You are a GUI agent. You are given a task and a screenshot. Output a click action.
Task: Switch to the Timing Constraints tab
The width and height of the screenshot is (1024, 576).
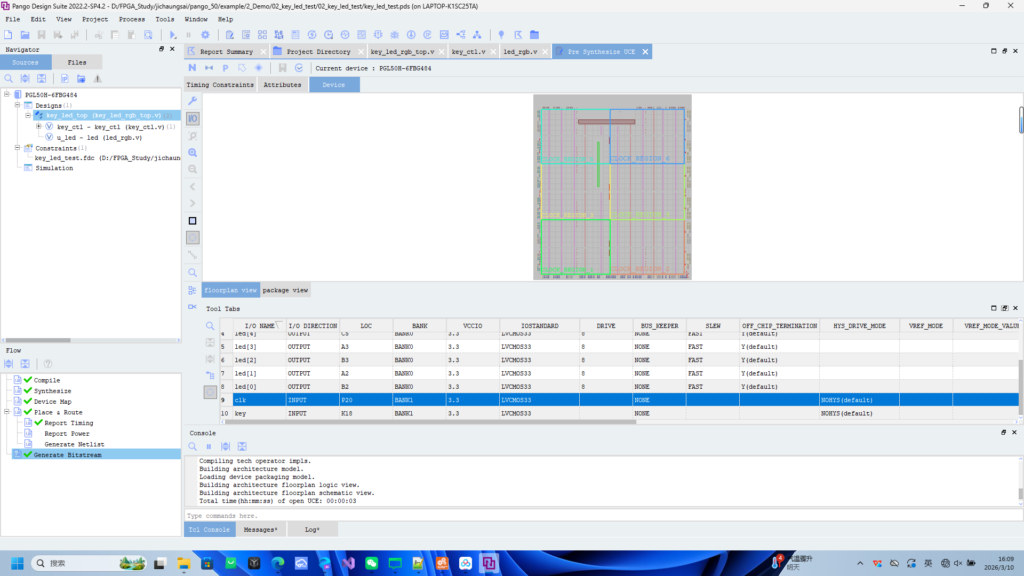(219, 85)
